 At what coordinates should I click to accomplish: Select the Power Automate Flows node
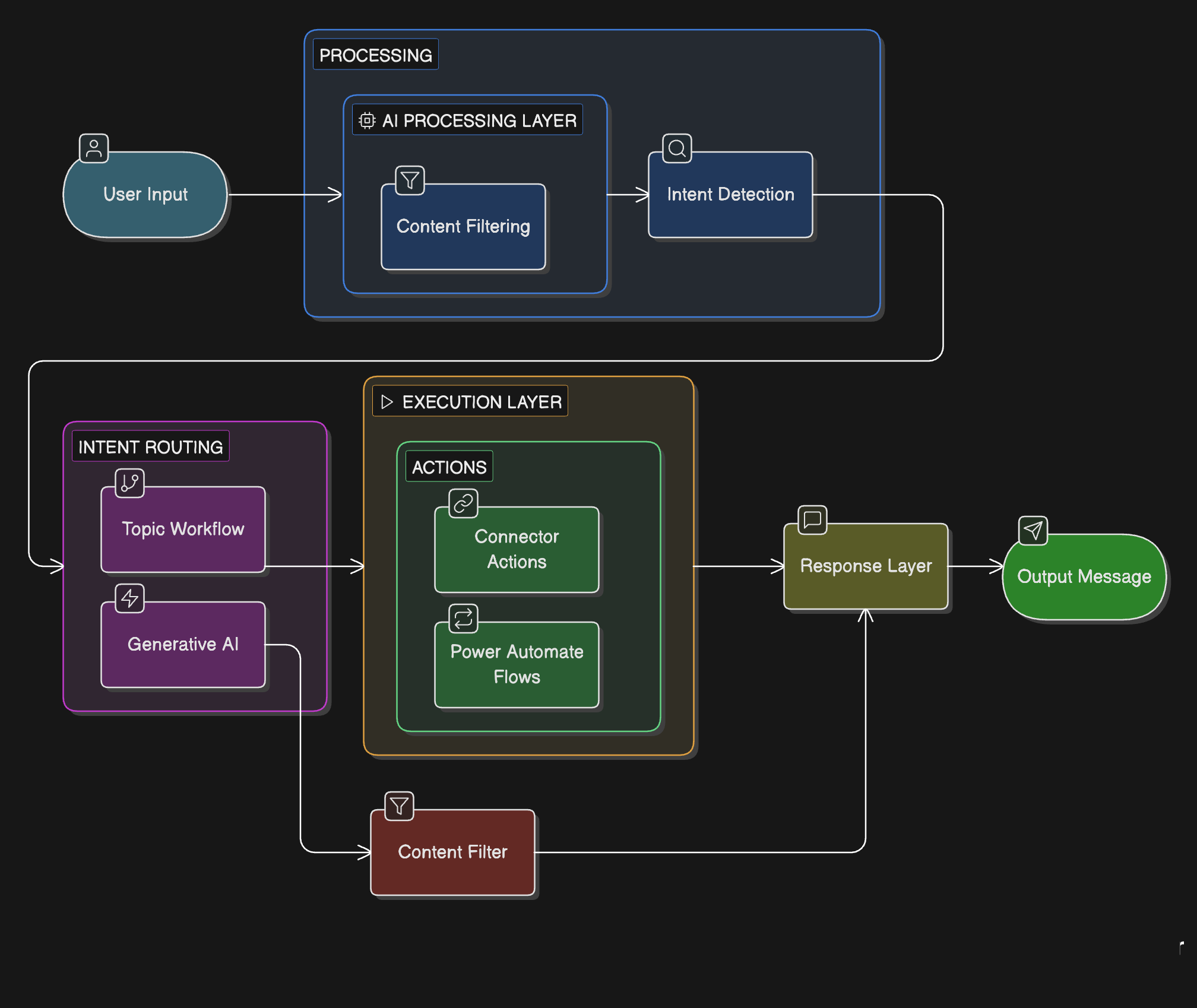[x=517, y=665]
